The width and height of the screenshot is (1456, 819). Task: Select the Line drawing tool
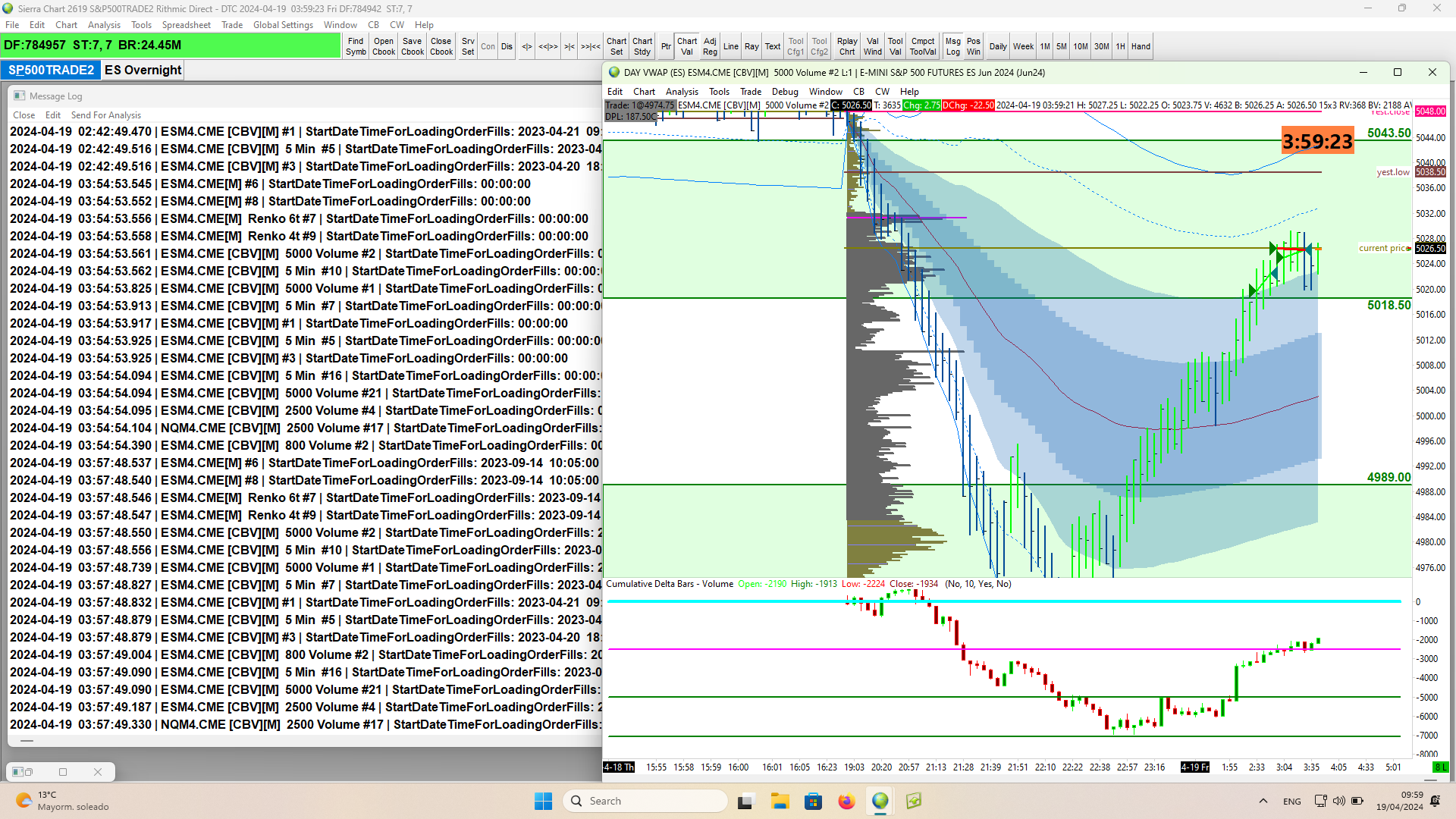pos(730,46)
